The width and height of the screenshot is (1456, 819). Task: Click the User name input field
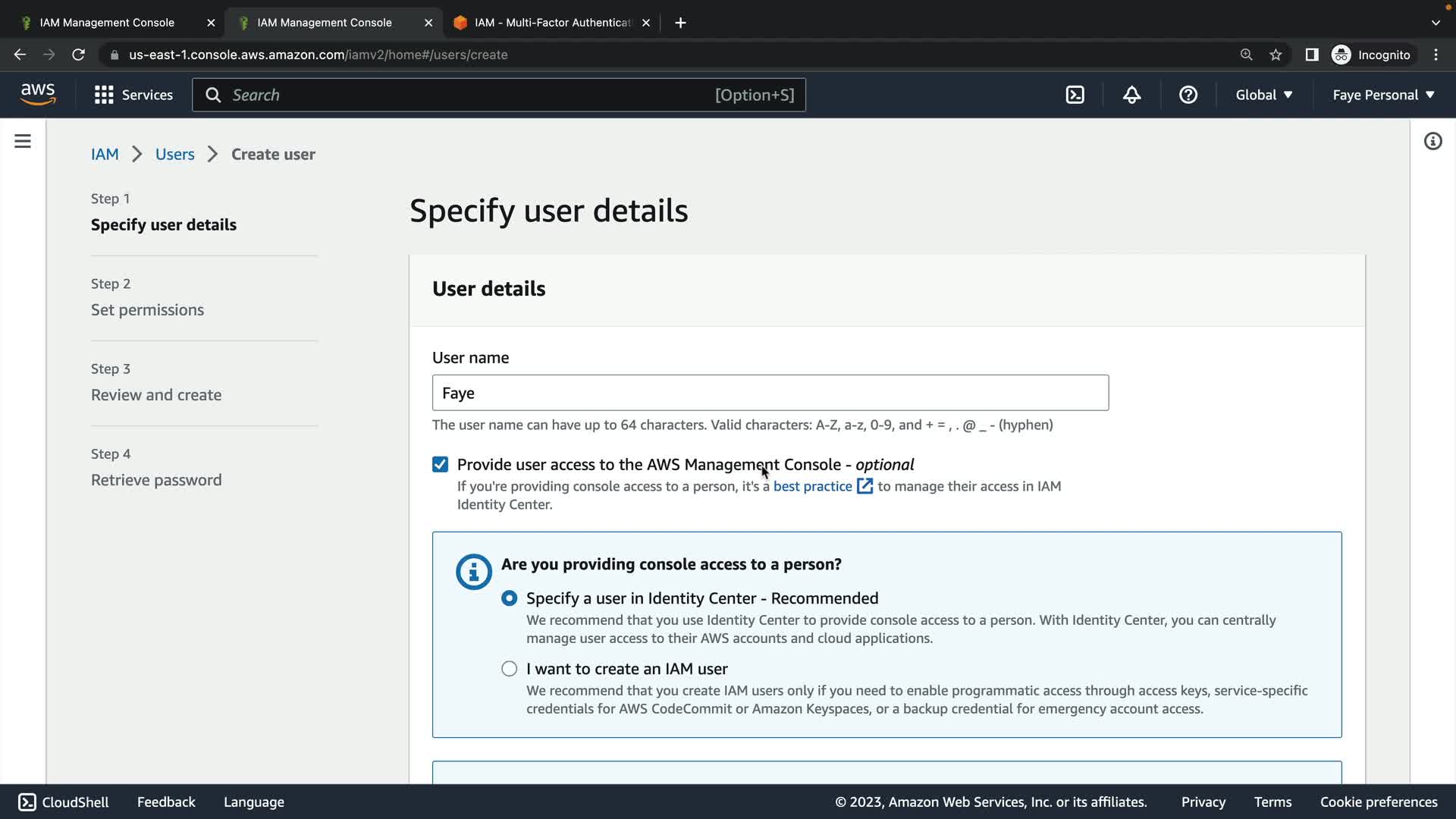pos(770,393)
